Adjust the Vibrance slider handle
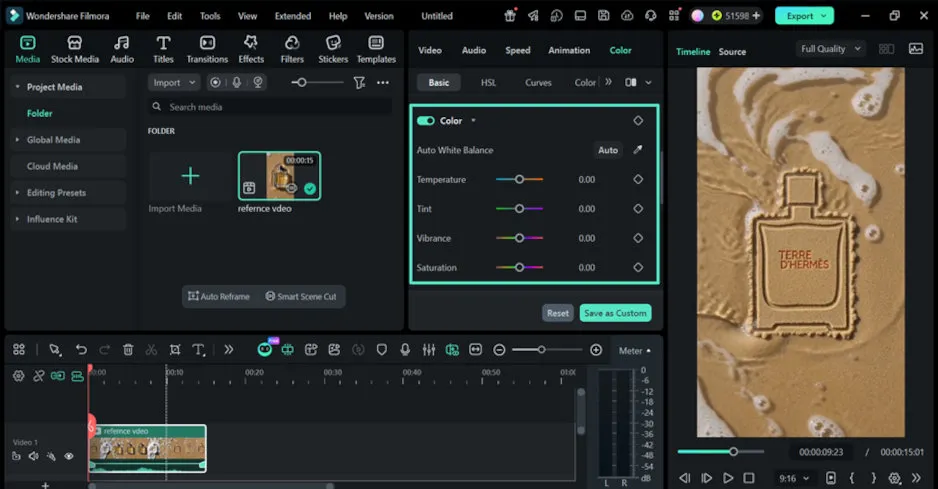The height and width of the screenshot is (489, 938). pos(519,238)
